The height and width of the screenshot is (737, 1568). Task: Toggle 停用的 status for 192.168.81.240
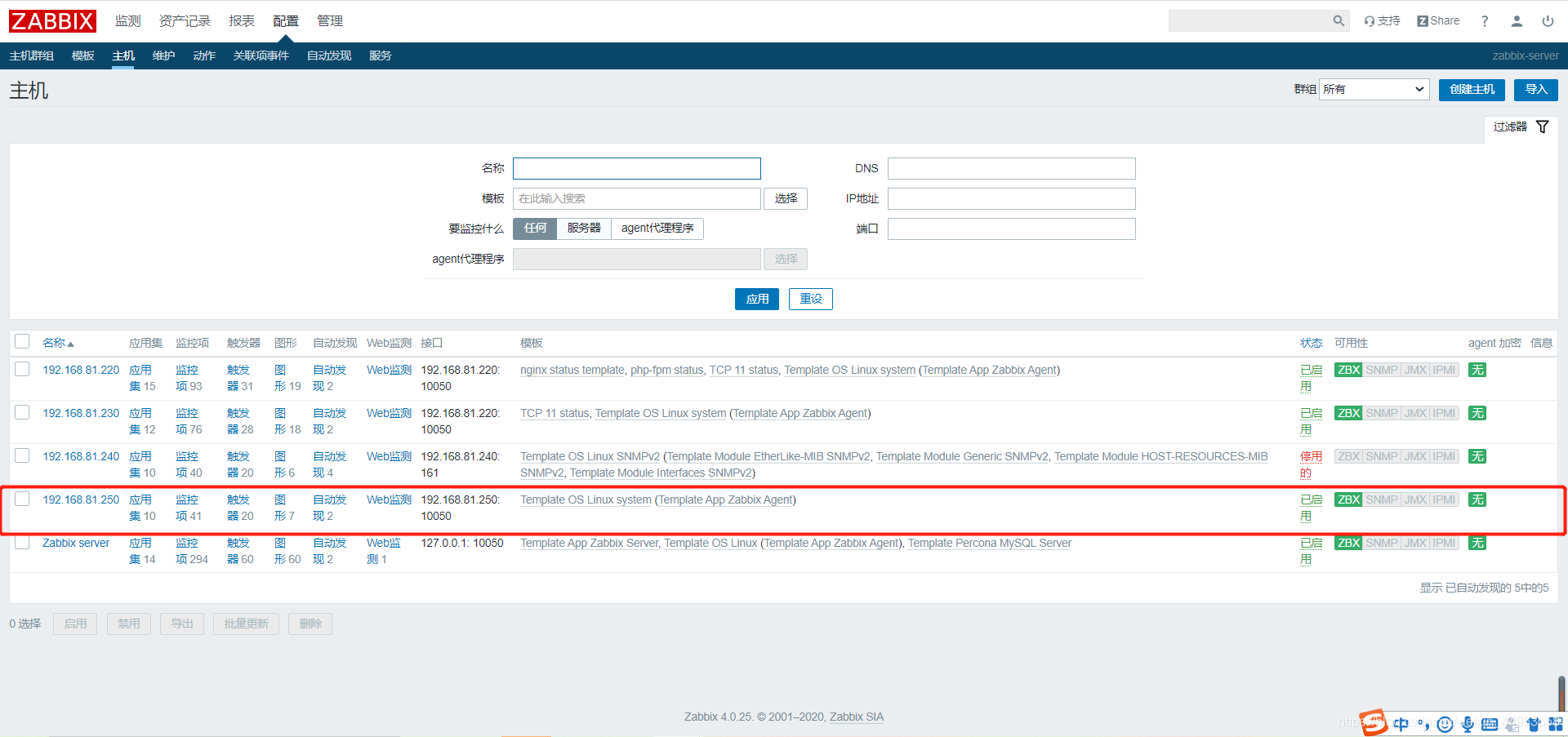click(x=1311, y=464)
